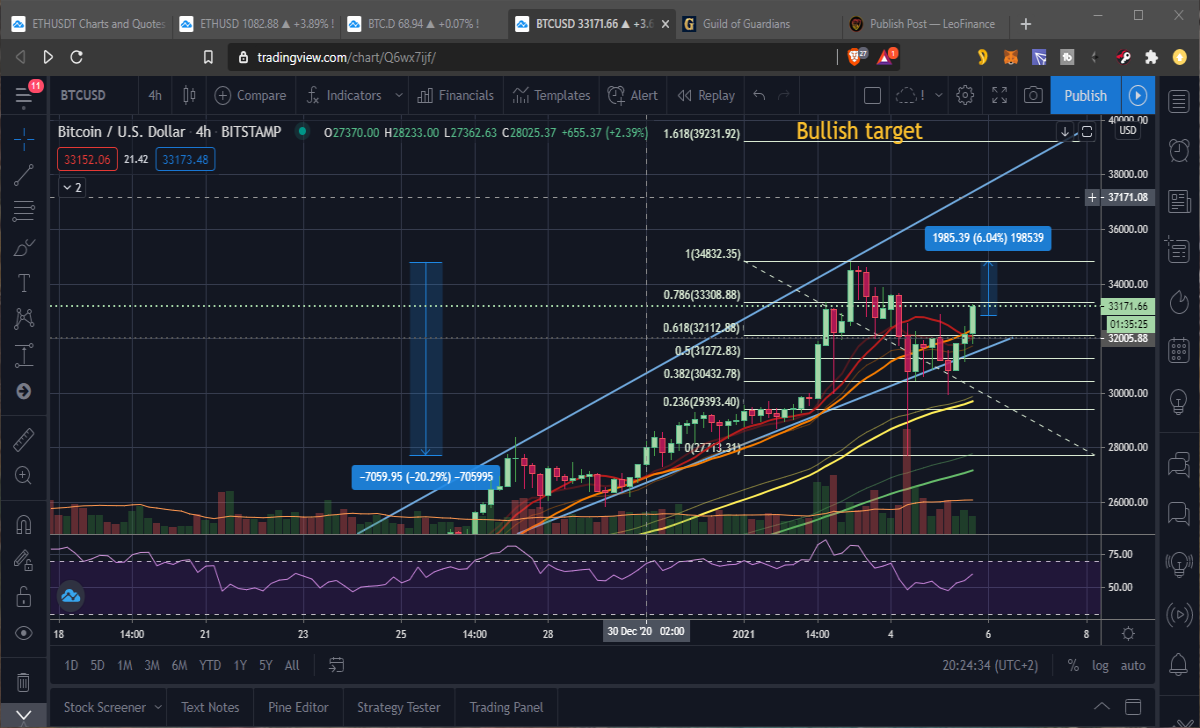
Task: Open chart settings gear
Action: [x=965, y=96]
